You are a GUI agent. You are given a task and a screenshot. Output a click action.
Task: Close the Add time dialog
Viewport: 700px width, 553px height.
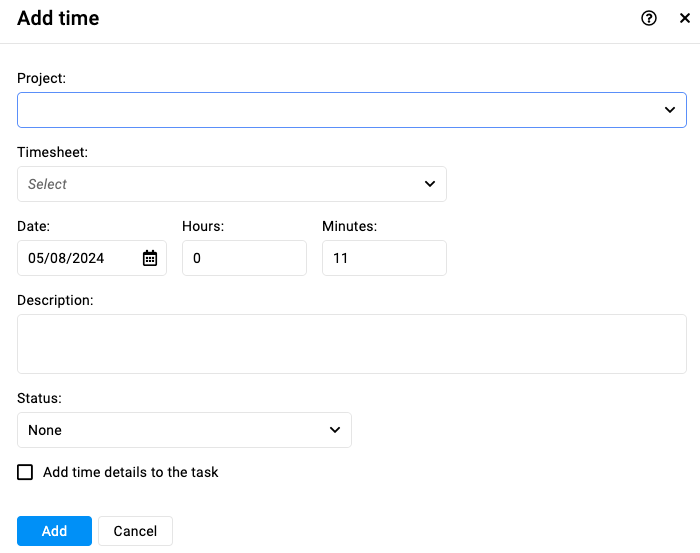point(684,18)
